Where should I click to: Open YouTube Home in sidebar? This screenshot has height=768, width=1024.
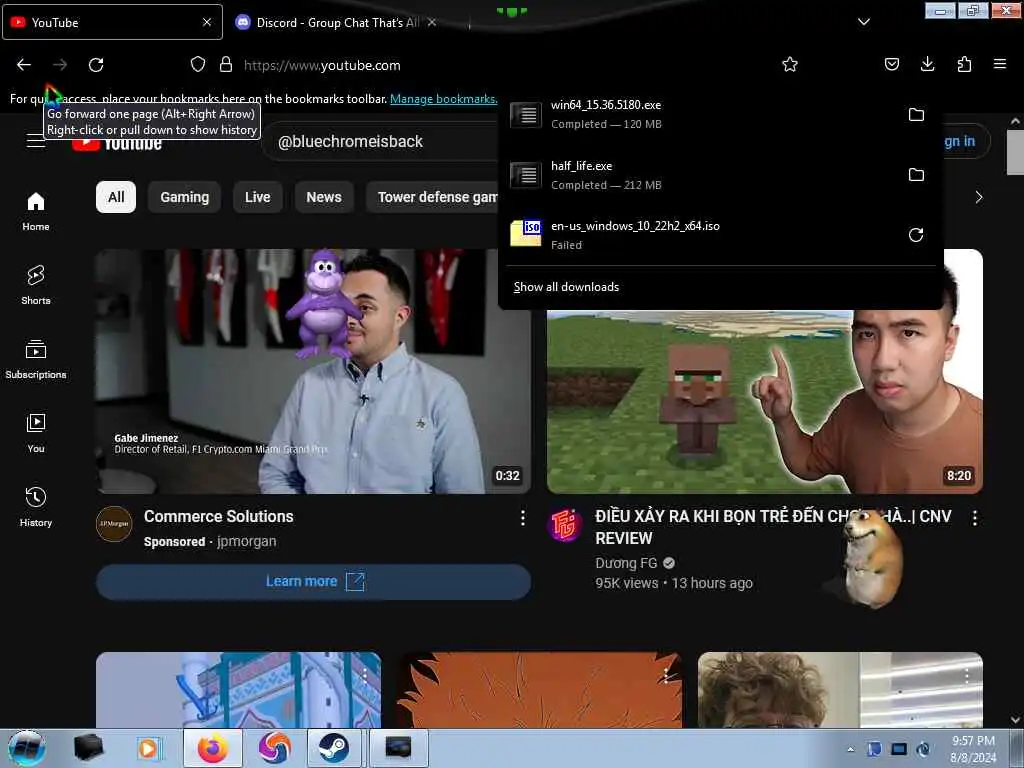[36, 212]
